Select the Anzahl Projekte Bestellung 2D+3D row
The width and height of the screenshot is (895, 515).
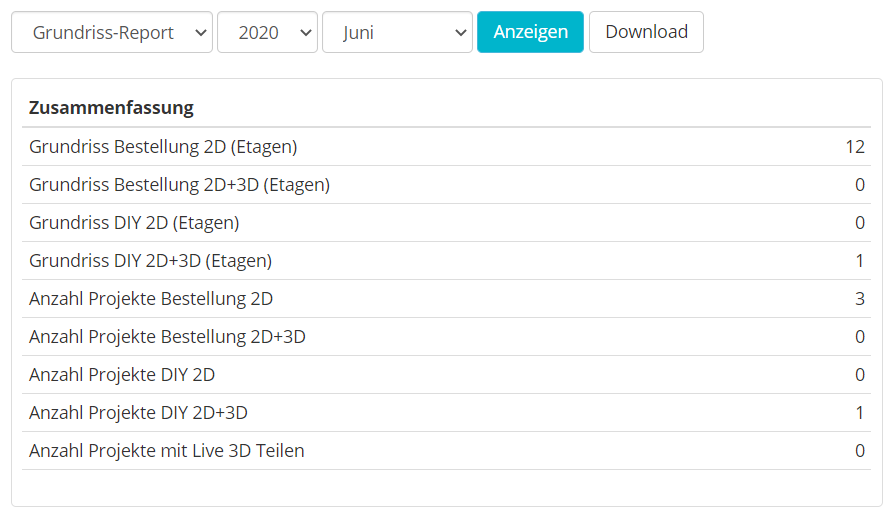[x=446, y=337]
